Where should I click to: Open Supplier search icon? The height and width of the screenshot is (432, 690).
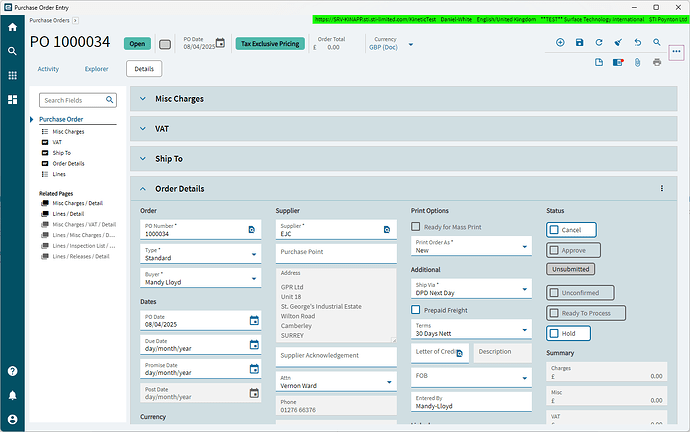[387, 230]
